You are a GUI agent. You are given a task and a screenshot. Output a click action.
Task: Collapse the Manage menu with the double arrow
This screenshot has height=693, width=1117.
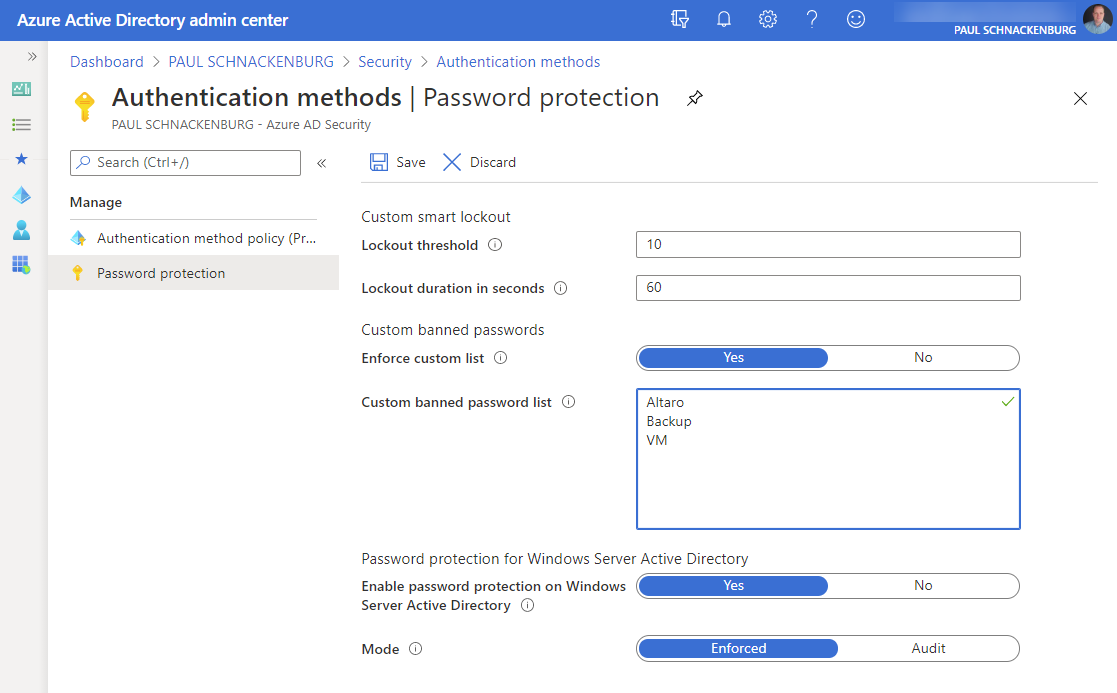321,163
